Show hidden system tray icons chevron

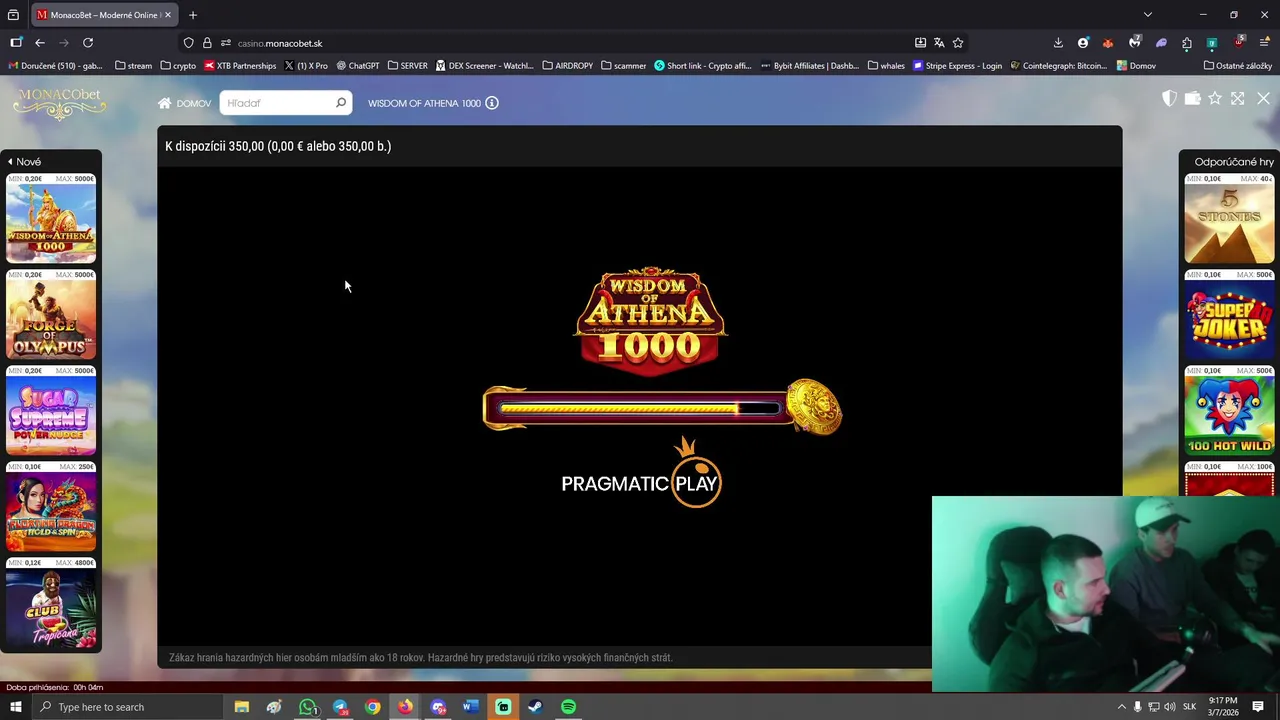coord(1121,707)
